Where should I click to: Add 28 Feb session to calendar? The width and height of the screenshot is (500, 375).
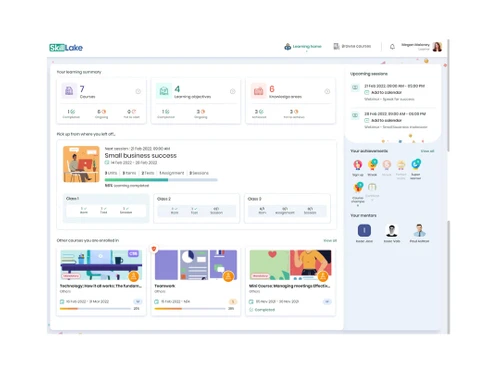coord(383,120)
